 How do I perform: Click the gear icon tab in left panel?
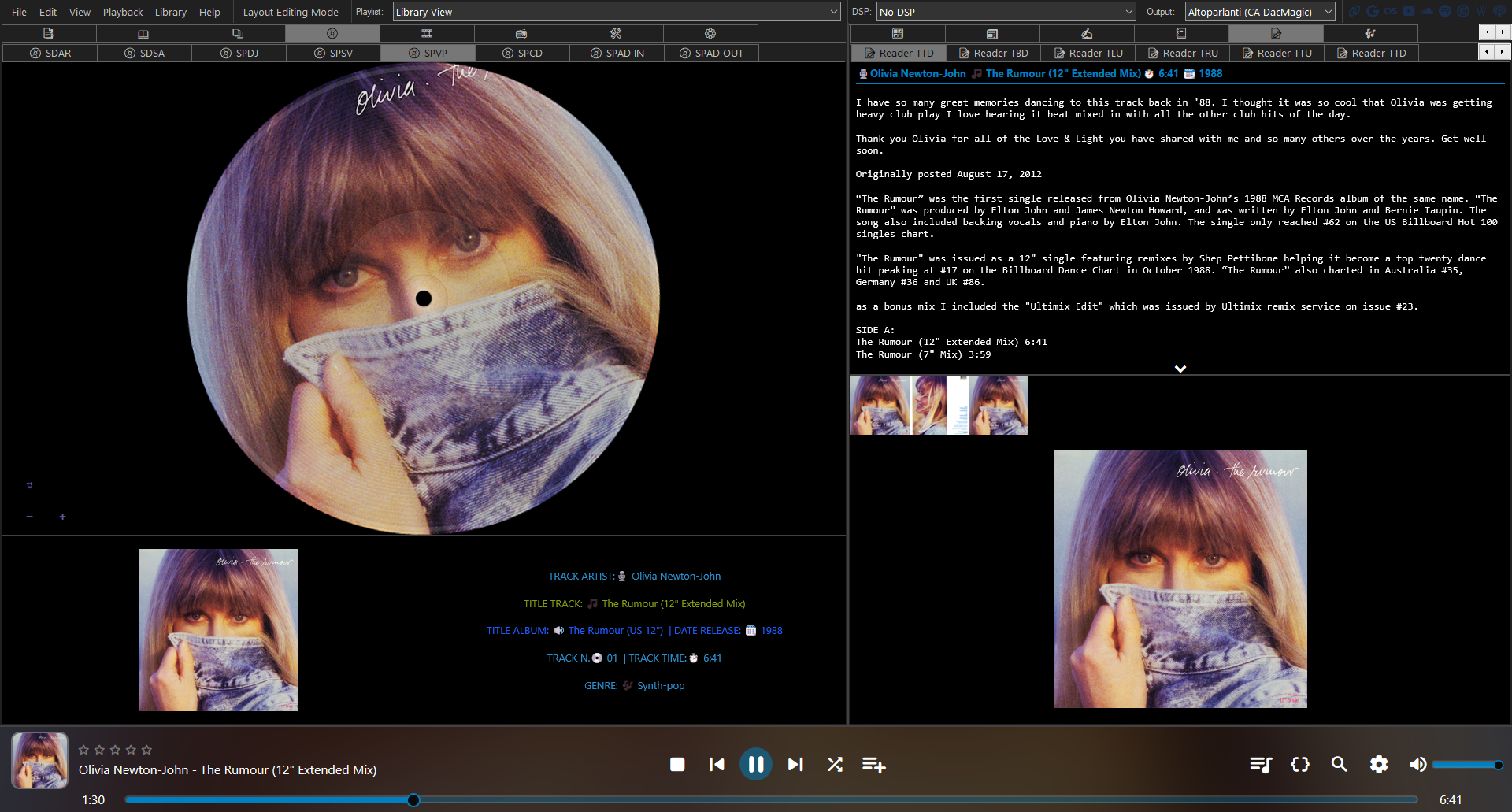point(710,33)
